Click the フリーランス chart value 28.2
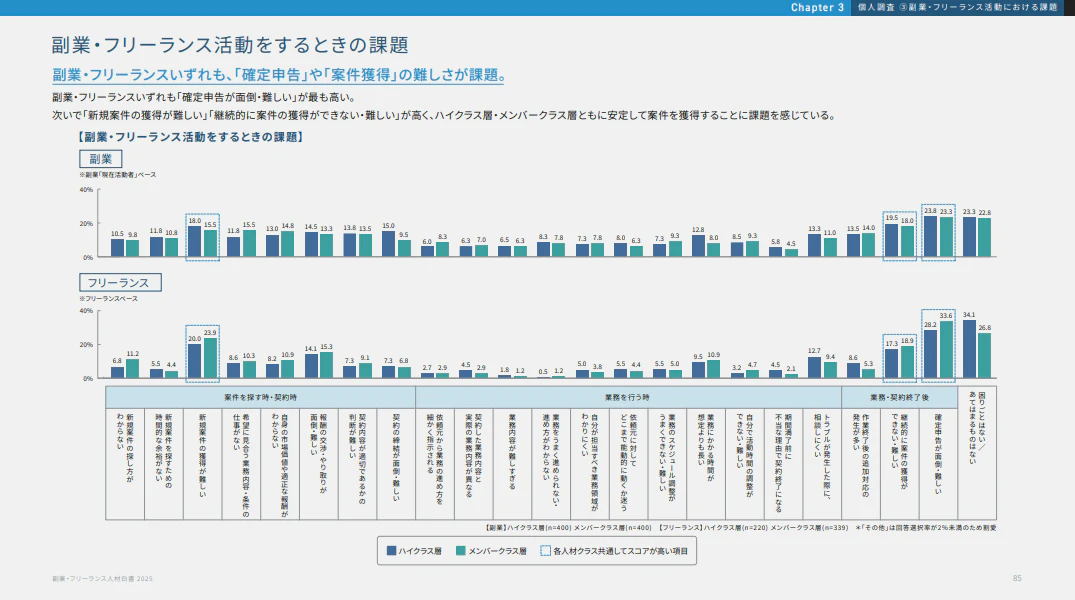 click(930, 325)
